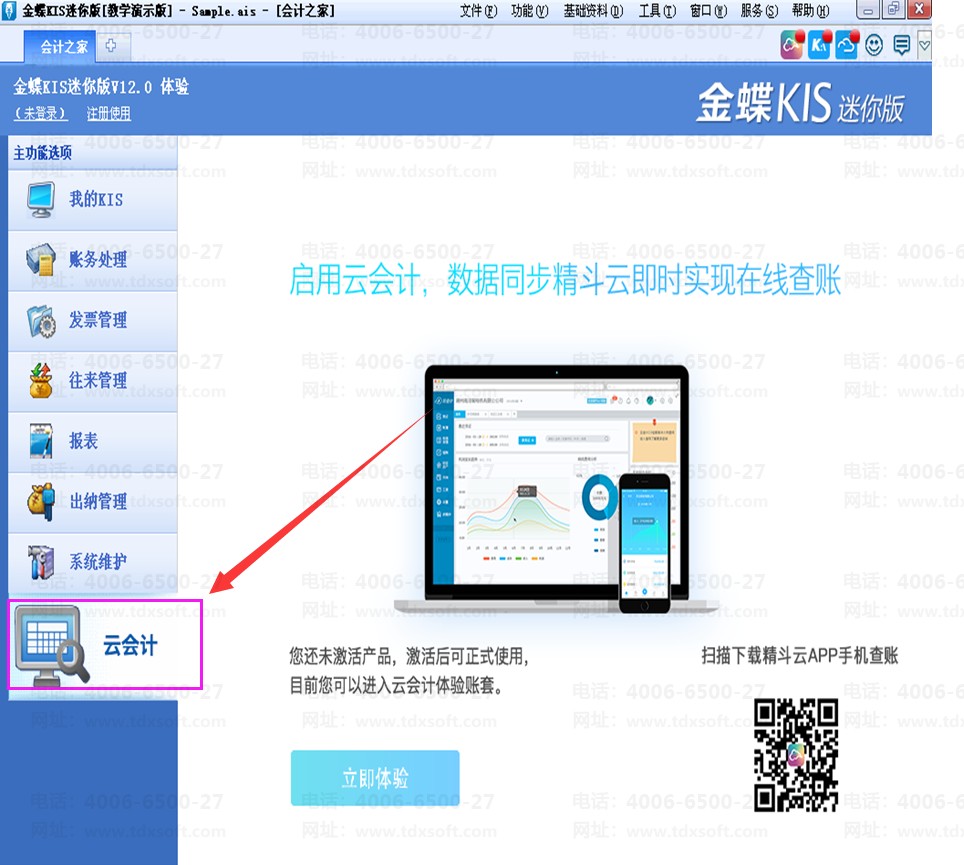Click the 注册使用 link

(108, 114)
